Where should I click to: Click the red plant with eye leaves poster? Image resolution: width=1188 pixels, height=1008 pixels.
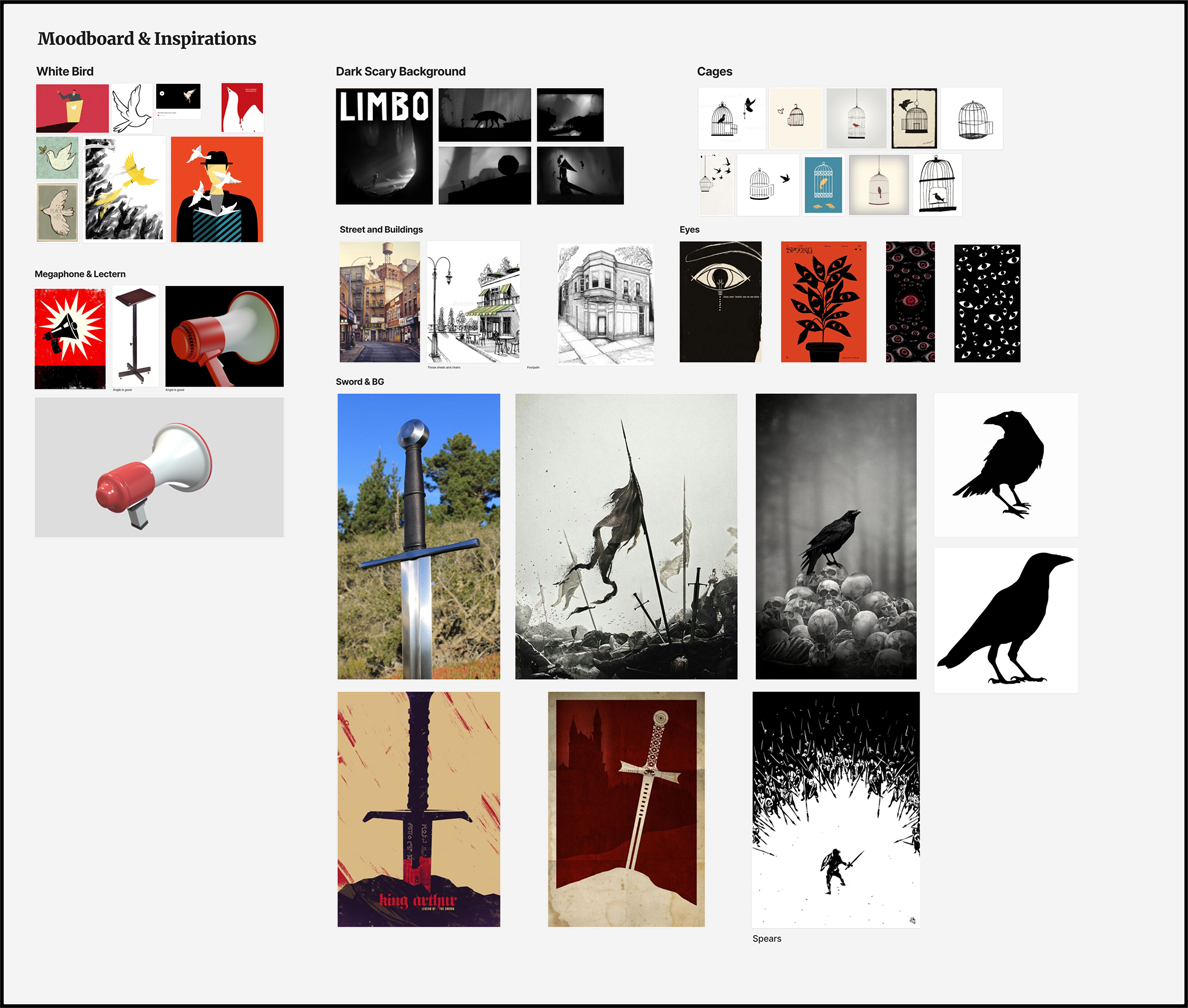[824, 302]
